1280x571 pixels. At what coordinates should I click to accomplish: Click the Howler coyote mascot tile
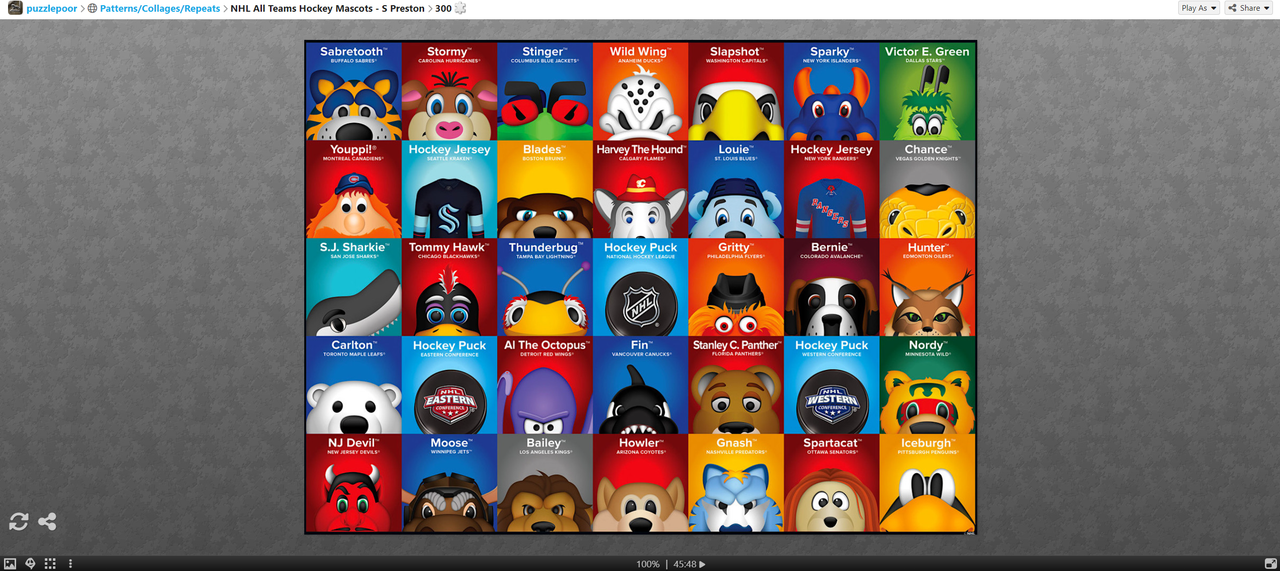coord(640,483)
